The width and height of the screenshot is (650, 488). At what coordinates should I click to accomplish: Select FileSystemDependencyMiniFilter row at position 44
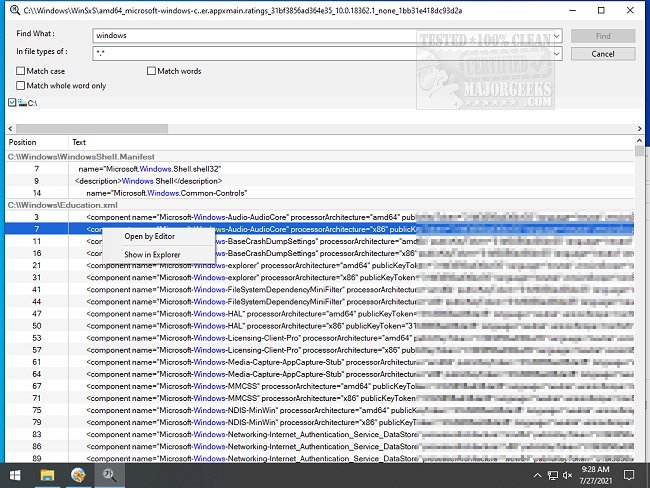pyautogui.click(x=320, y=301)
